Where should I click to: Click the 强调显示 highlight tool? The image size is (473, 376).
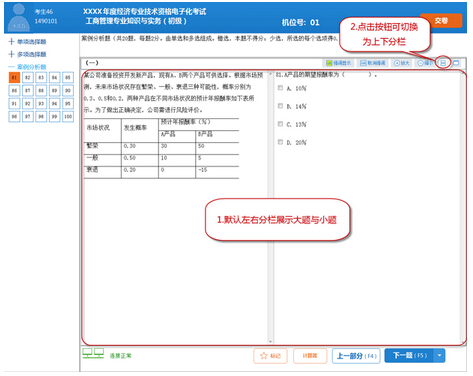tap(338, 63)
